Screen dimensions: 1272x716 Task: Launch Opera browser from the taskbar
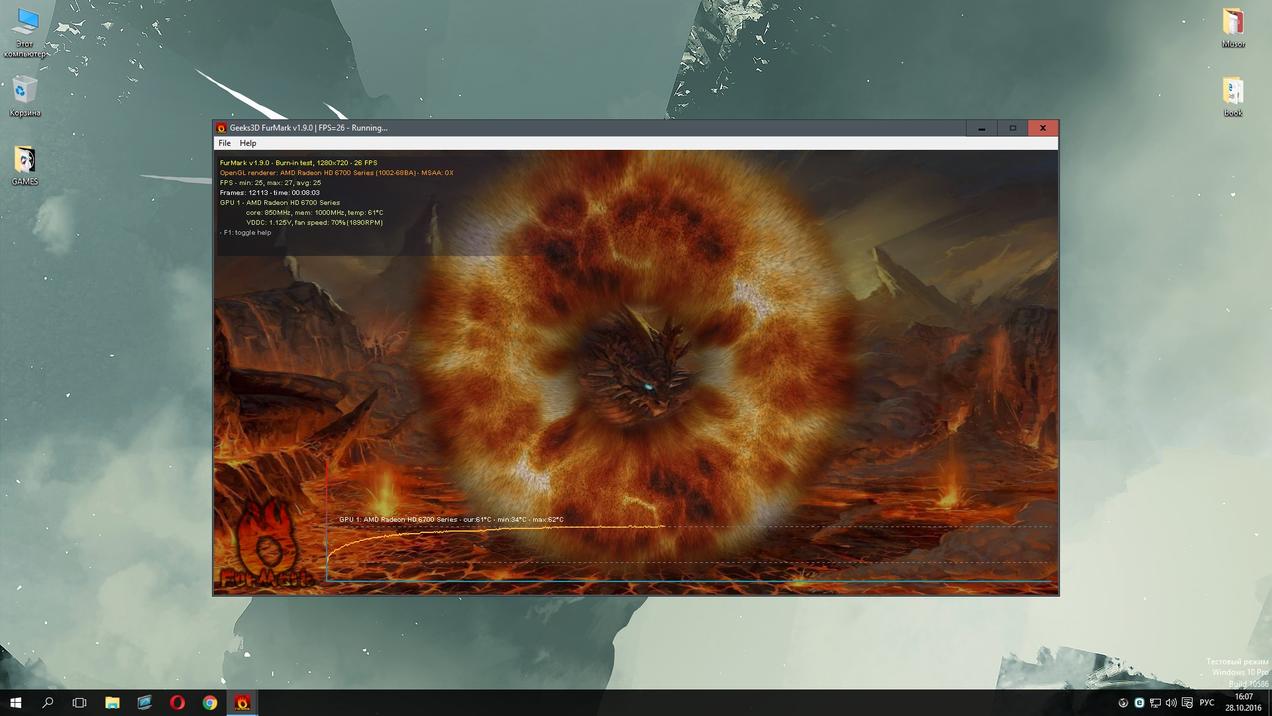click(177, 703)
